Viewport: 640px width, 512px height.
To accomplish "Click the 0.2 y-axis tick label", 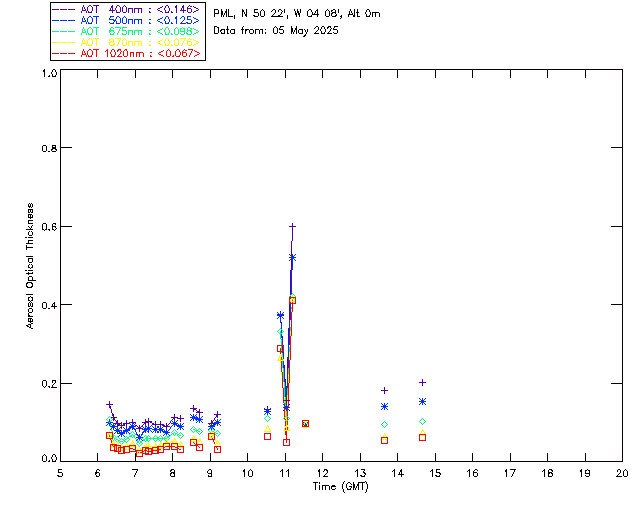I will pos(49,384).
